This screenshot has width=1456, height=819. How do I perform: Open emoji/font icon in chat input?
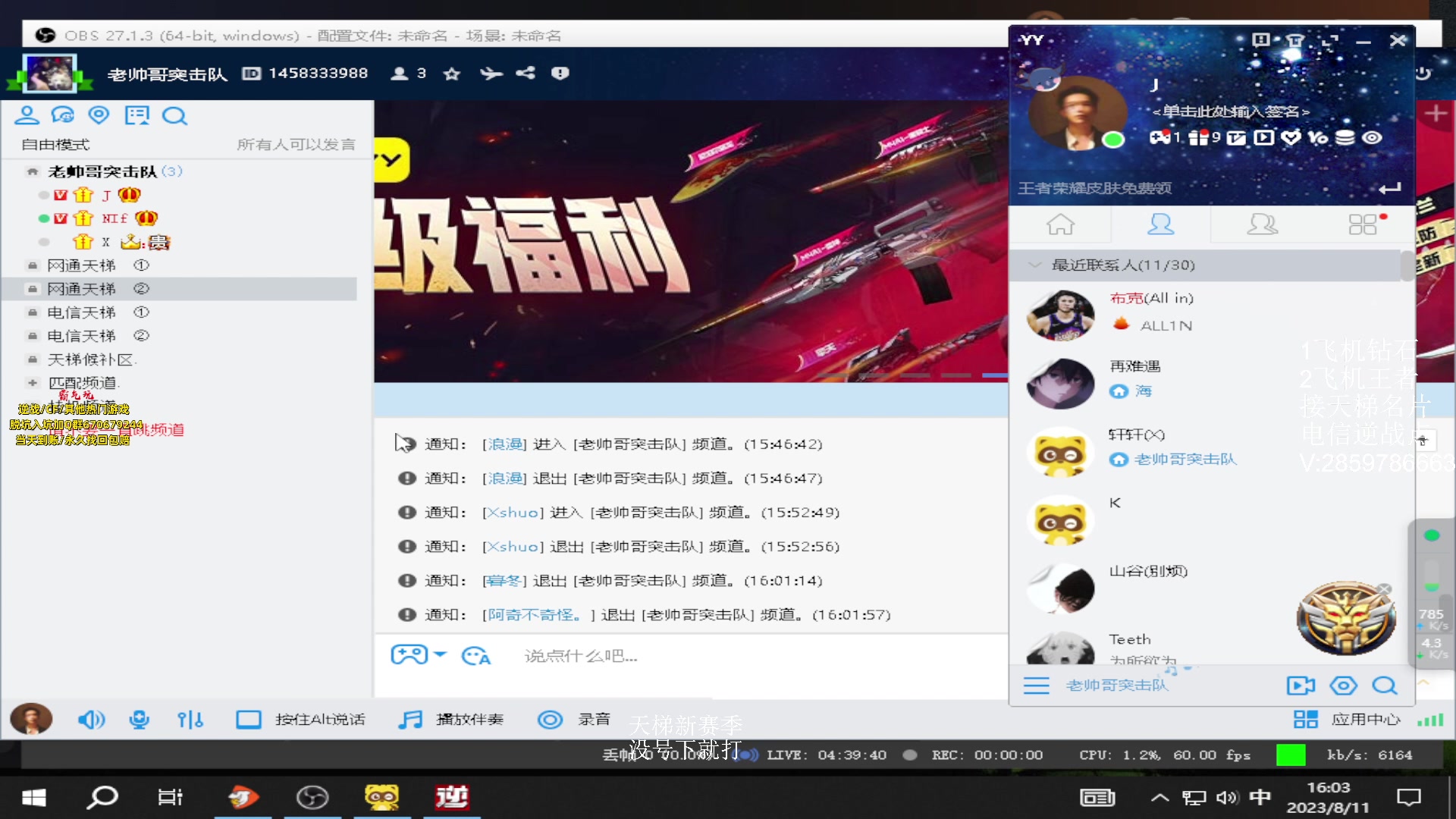coord(476,656)
